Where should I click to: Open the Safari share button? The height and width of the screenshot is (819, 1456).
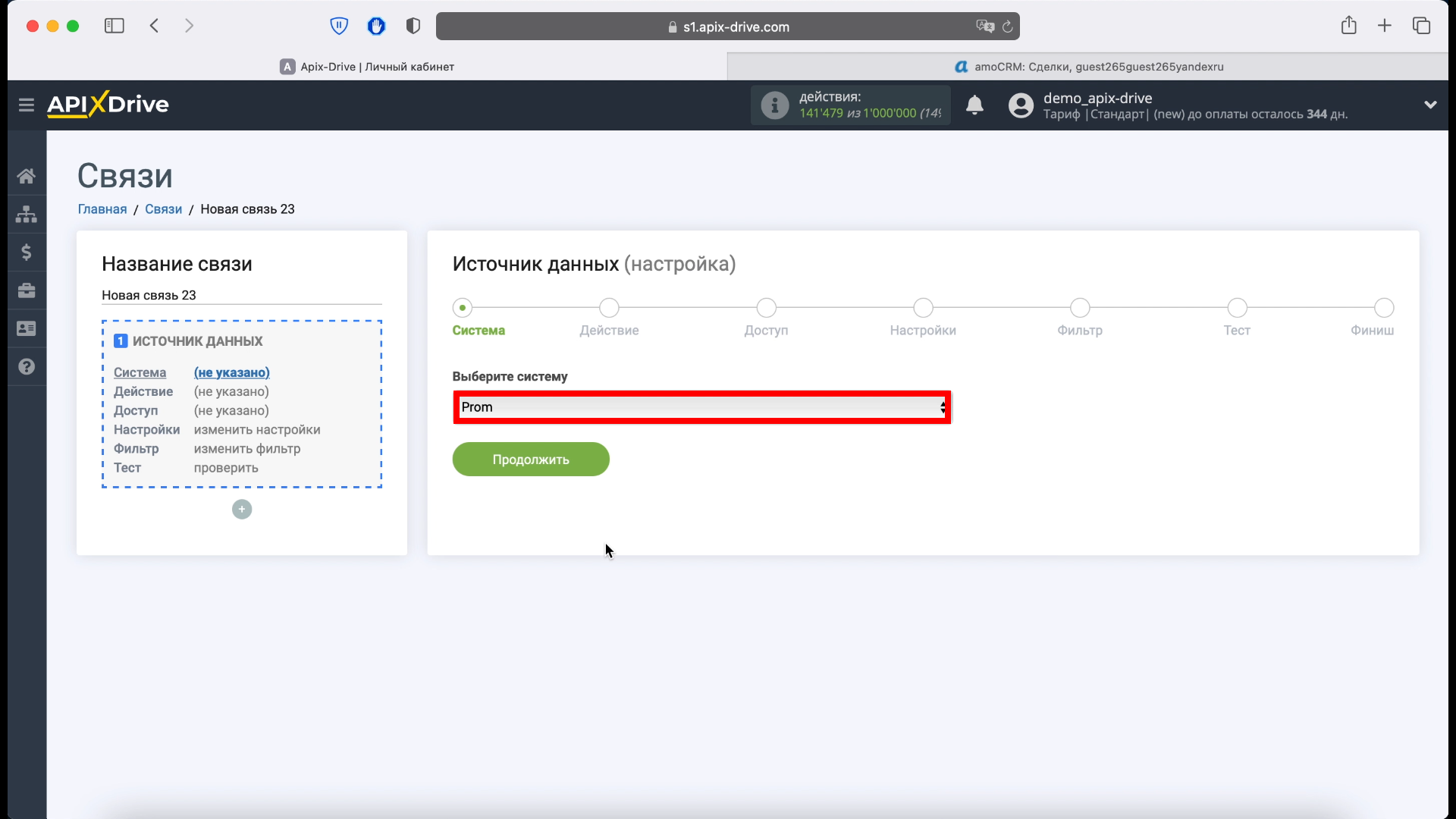1348,26
